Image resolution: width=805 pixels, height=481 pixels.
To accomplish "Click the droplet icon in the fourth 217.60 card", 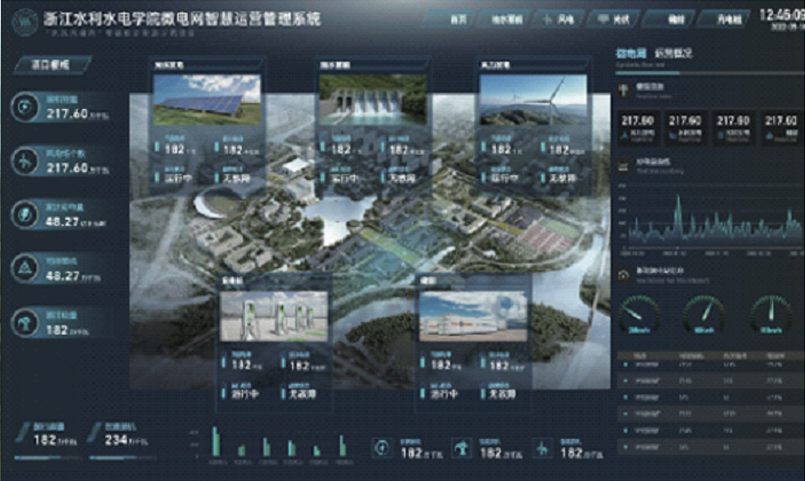I will click(x=769, y=136).
